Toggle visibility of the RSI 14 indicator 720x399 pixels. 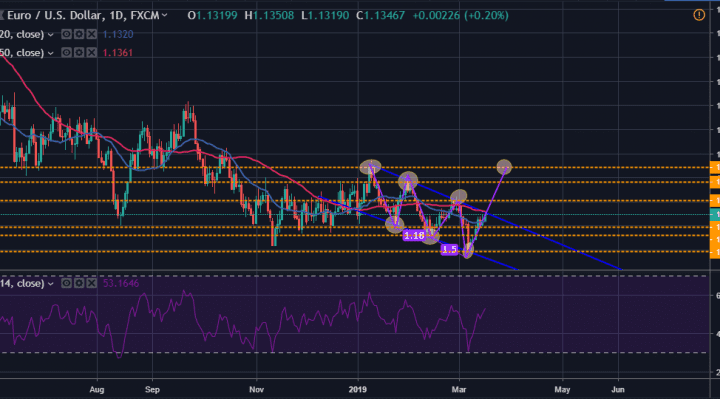pos(67,283)
